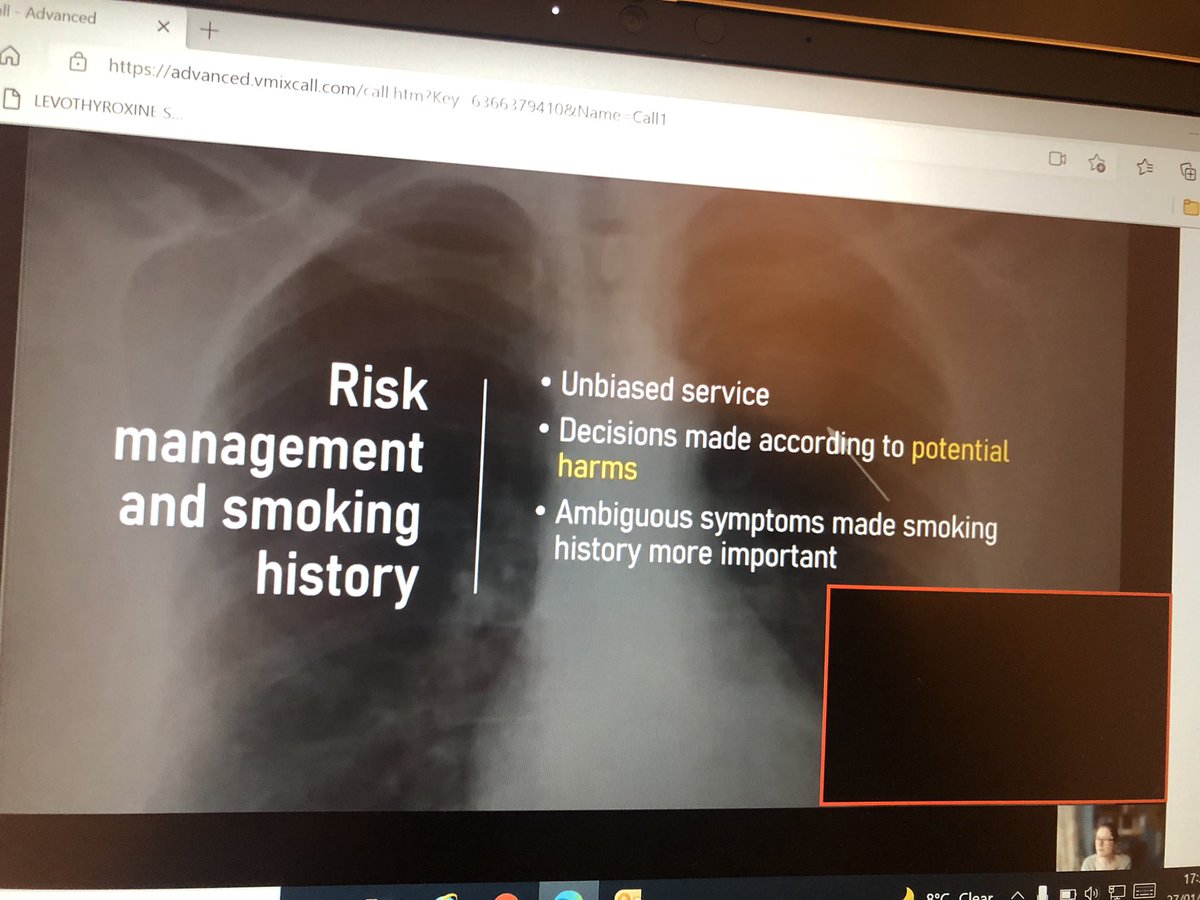Open the favorites list
The height and width of the screenshot is (900, 1200).
tap(1145, 168)
